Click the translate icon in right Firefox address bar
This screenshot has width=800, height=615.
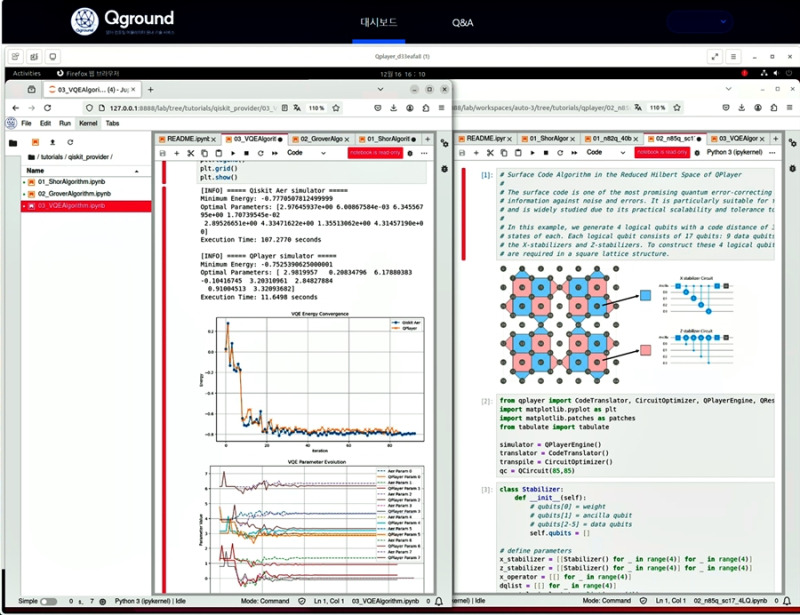point(638,108)
